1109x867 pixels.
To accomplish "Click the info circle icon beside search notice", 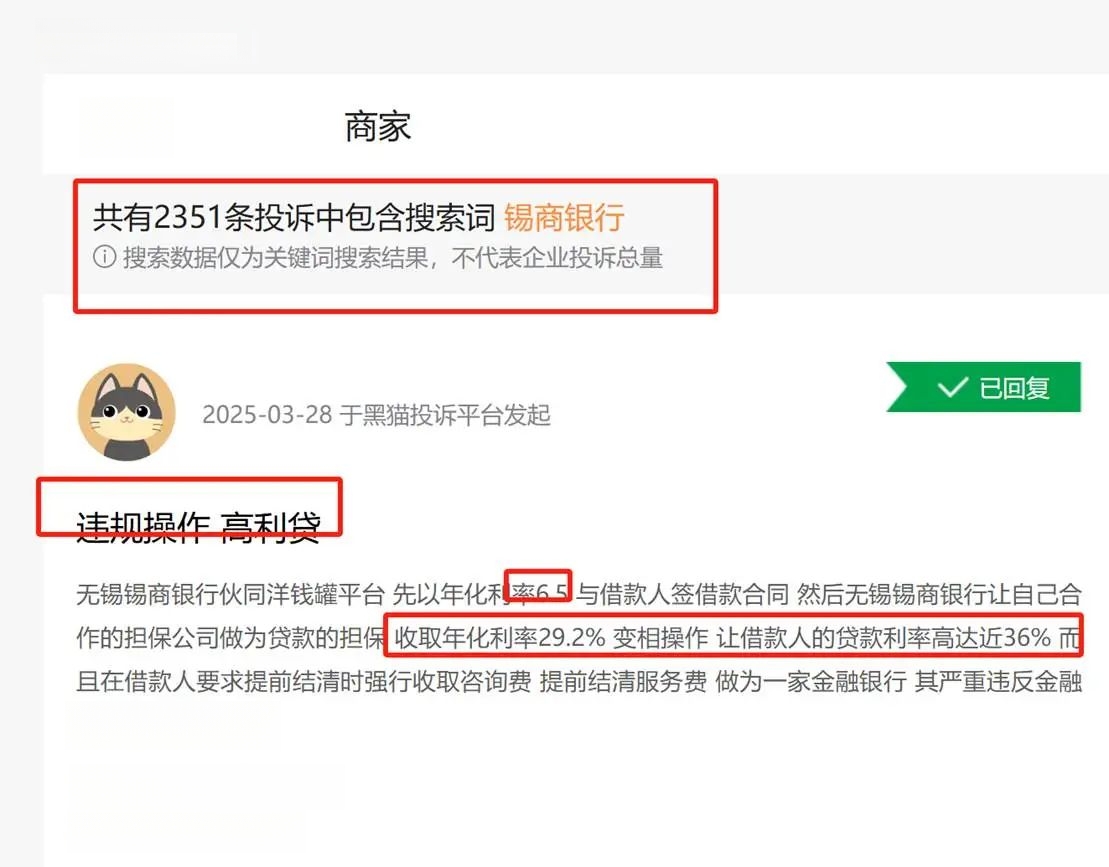I will coord(105,257).
